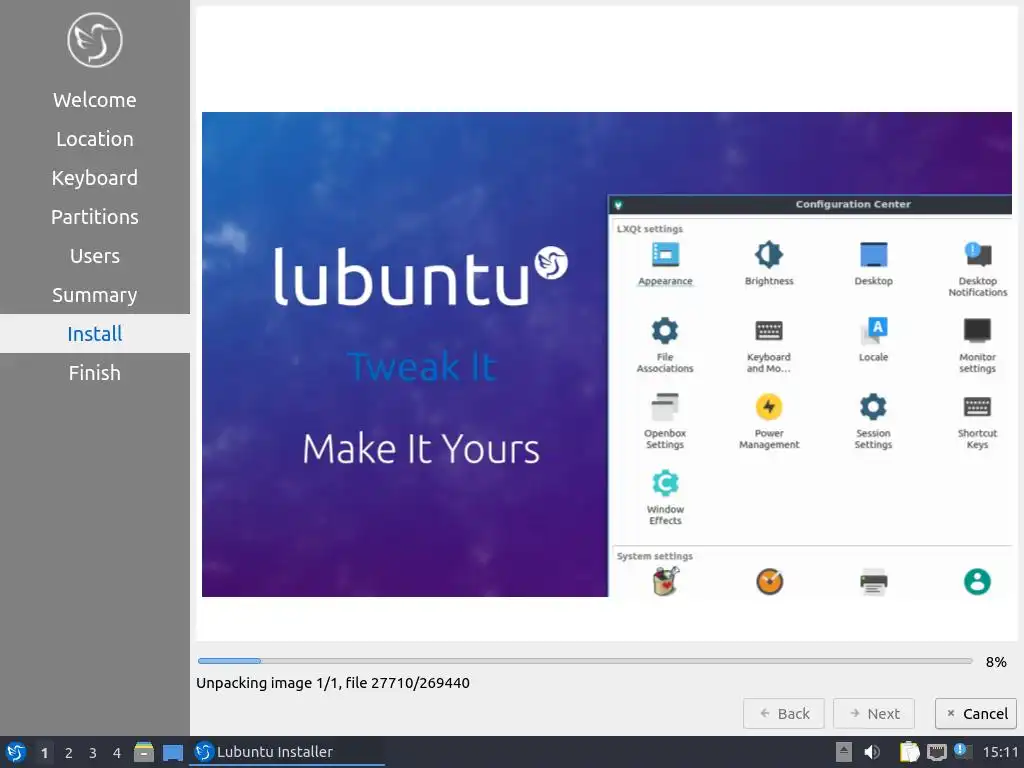
Task: Click the wired network tray icon
Action: [936, 752]
